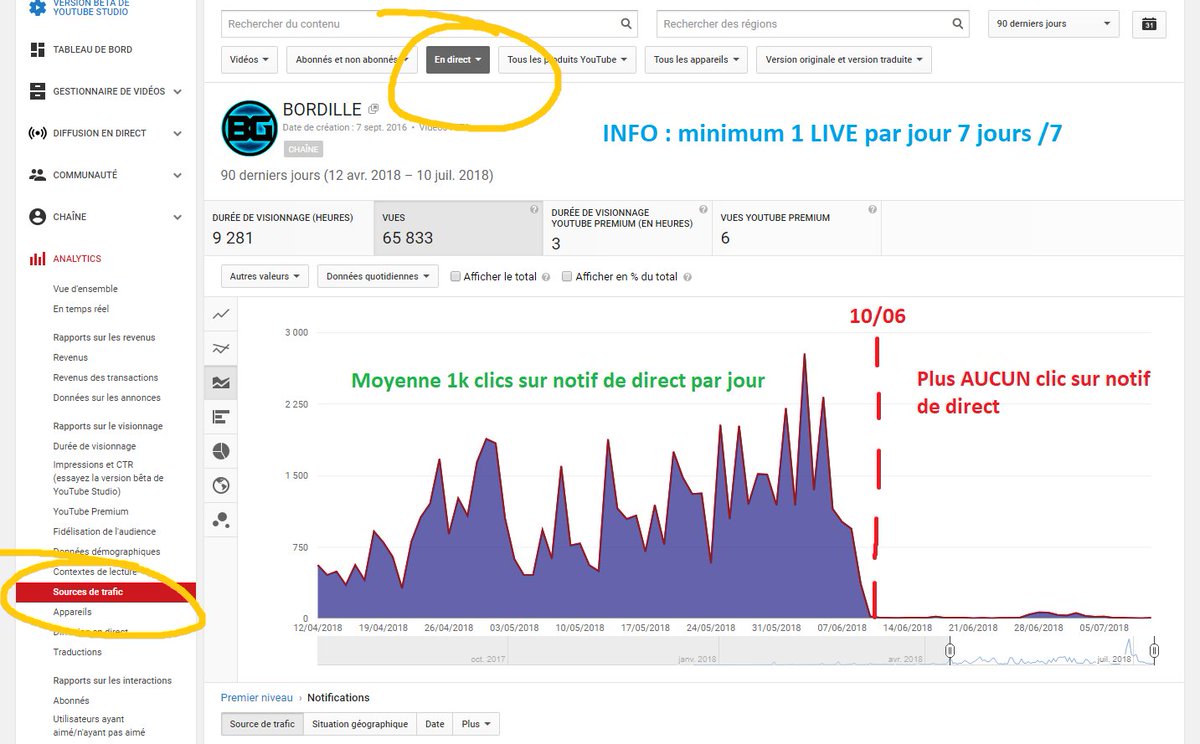Click the Diffusion en direct broadcast icon
Screen dimensions: 1200x744
(x=37, y=133)
